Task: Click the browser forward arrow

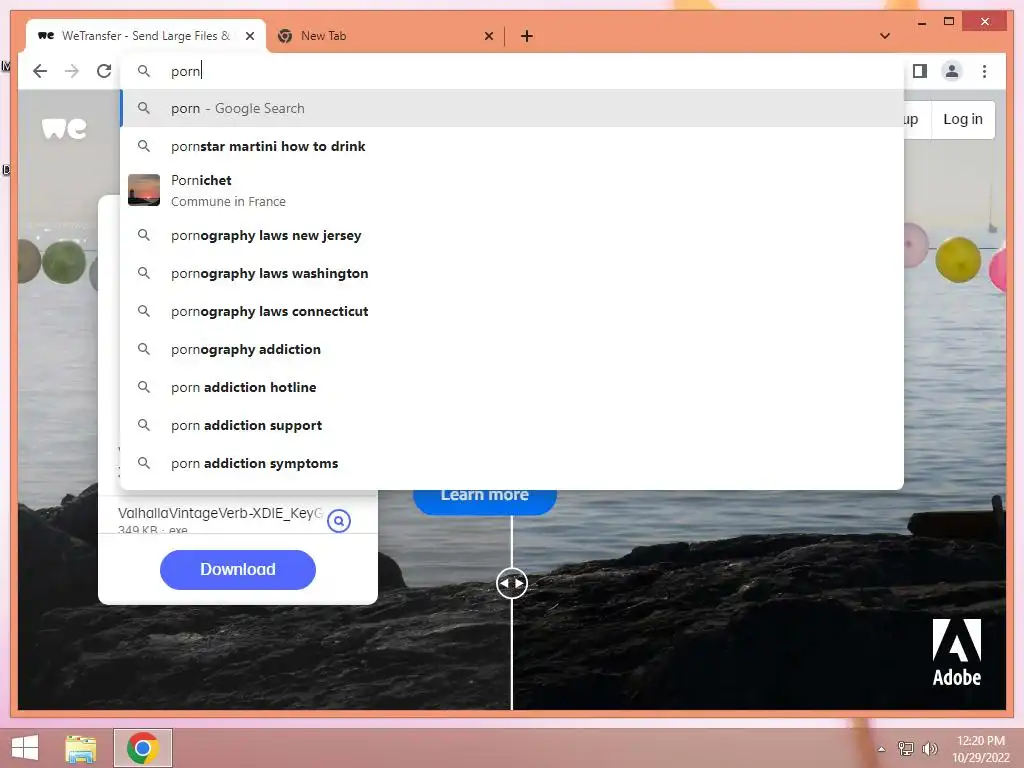Action: click(x=72, y=71)
